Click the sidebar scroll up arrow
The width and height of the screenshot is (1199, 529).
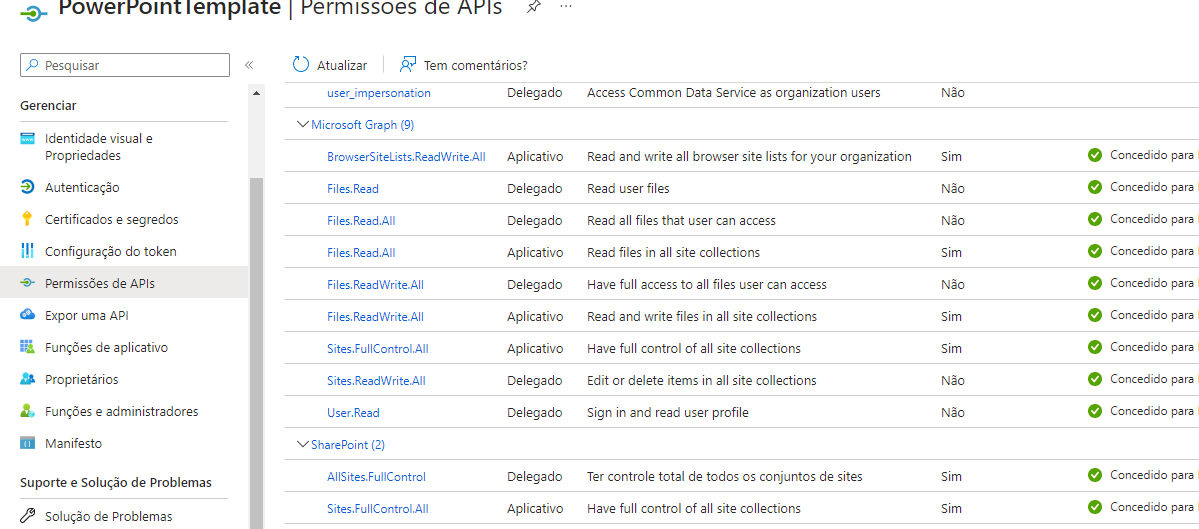pyautogui.click(x=256, y=93)
